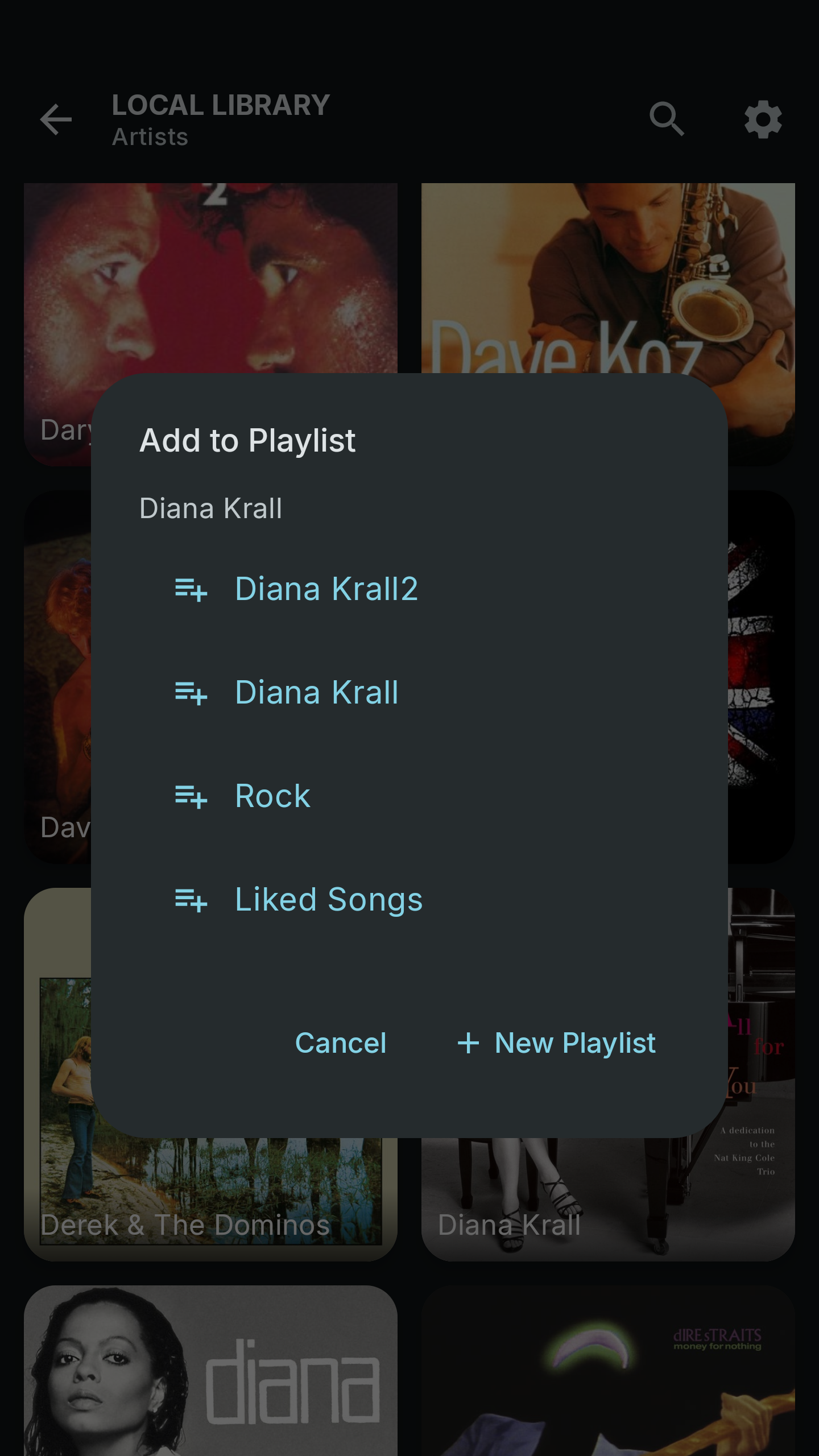Click add-to-playlist icon beside Rock
This screenshot has width=819, height=1456.
pos(191,797)
